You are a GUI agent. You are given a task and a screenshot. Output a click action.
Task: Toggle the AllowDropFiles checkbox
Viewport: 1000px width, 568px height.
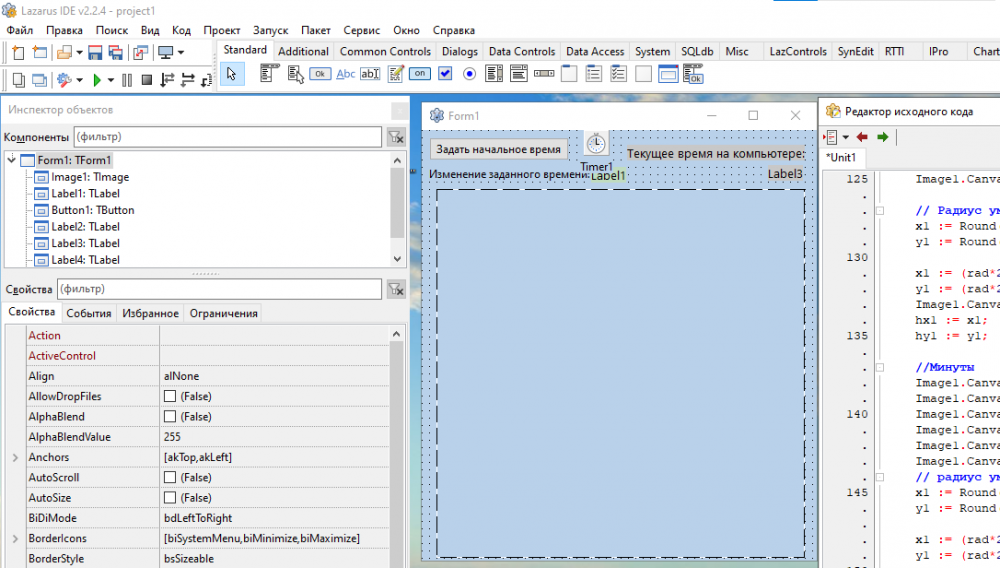click(x=170, y=397)
